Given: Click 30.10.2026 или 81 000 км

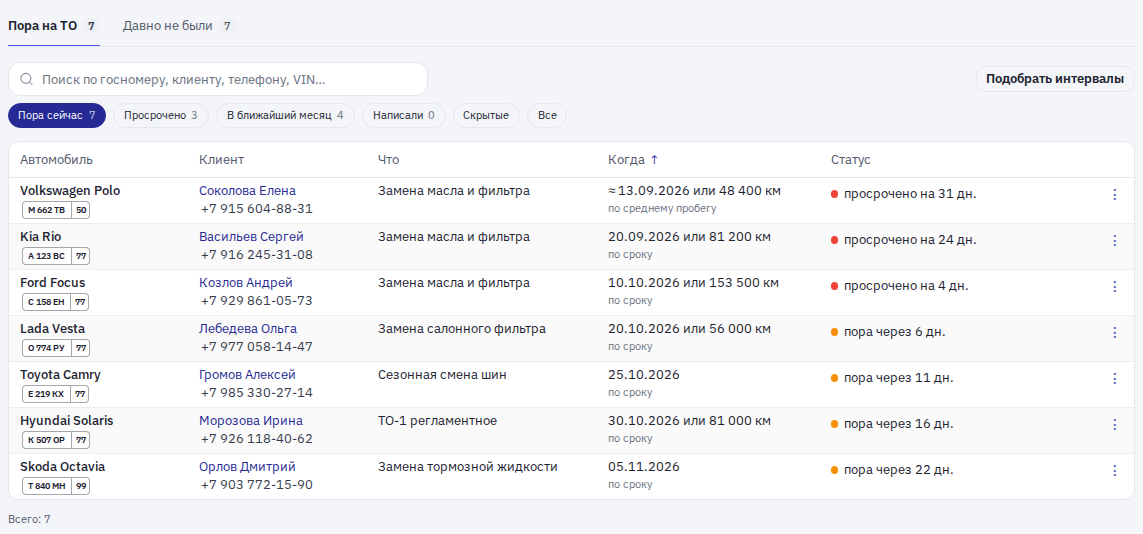Looking at the screenshot, I should pos(689,420).
